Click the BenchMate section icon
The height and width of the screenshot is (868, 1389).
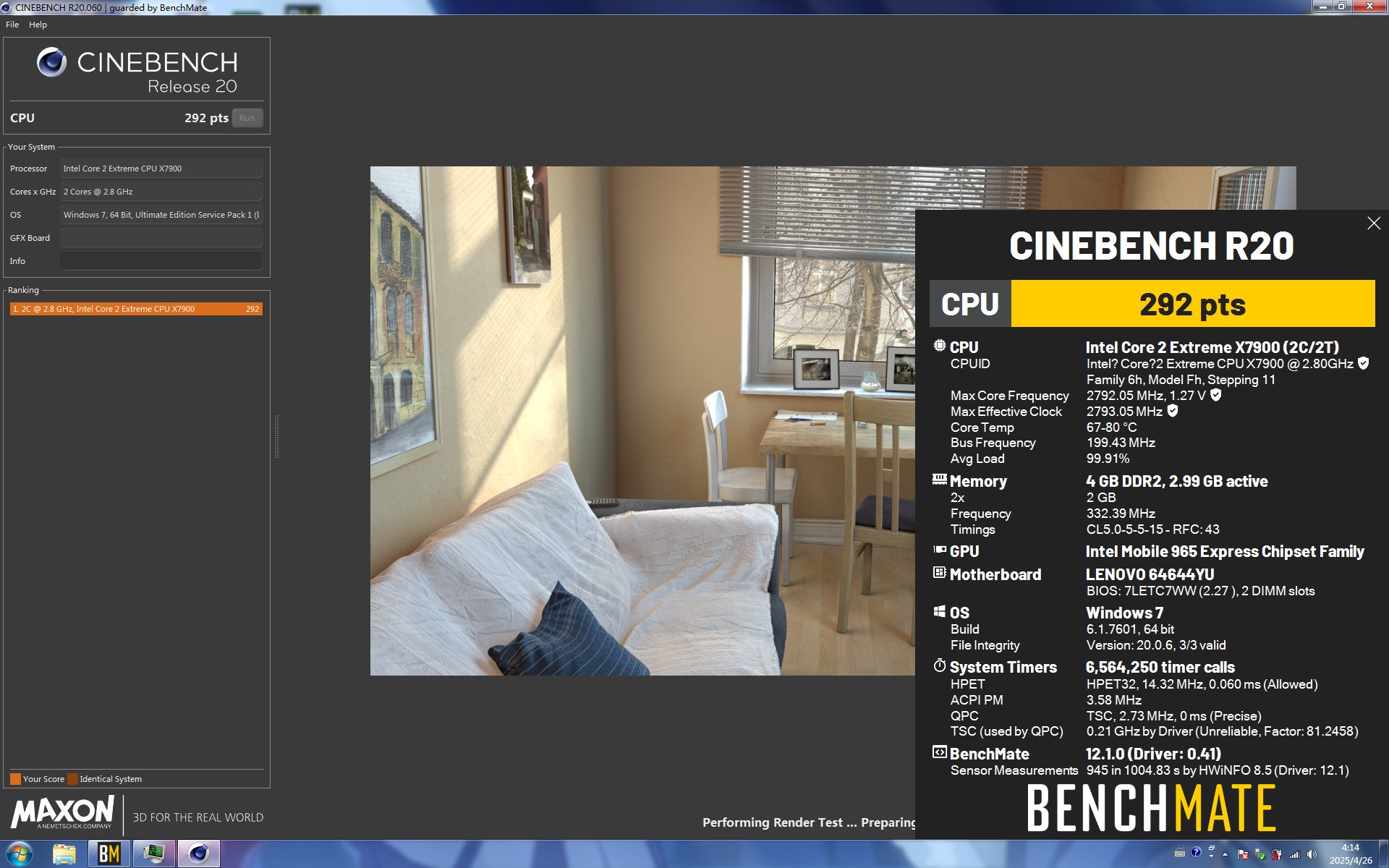(x=939, y=752)
